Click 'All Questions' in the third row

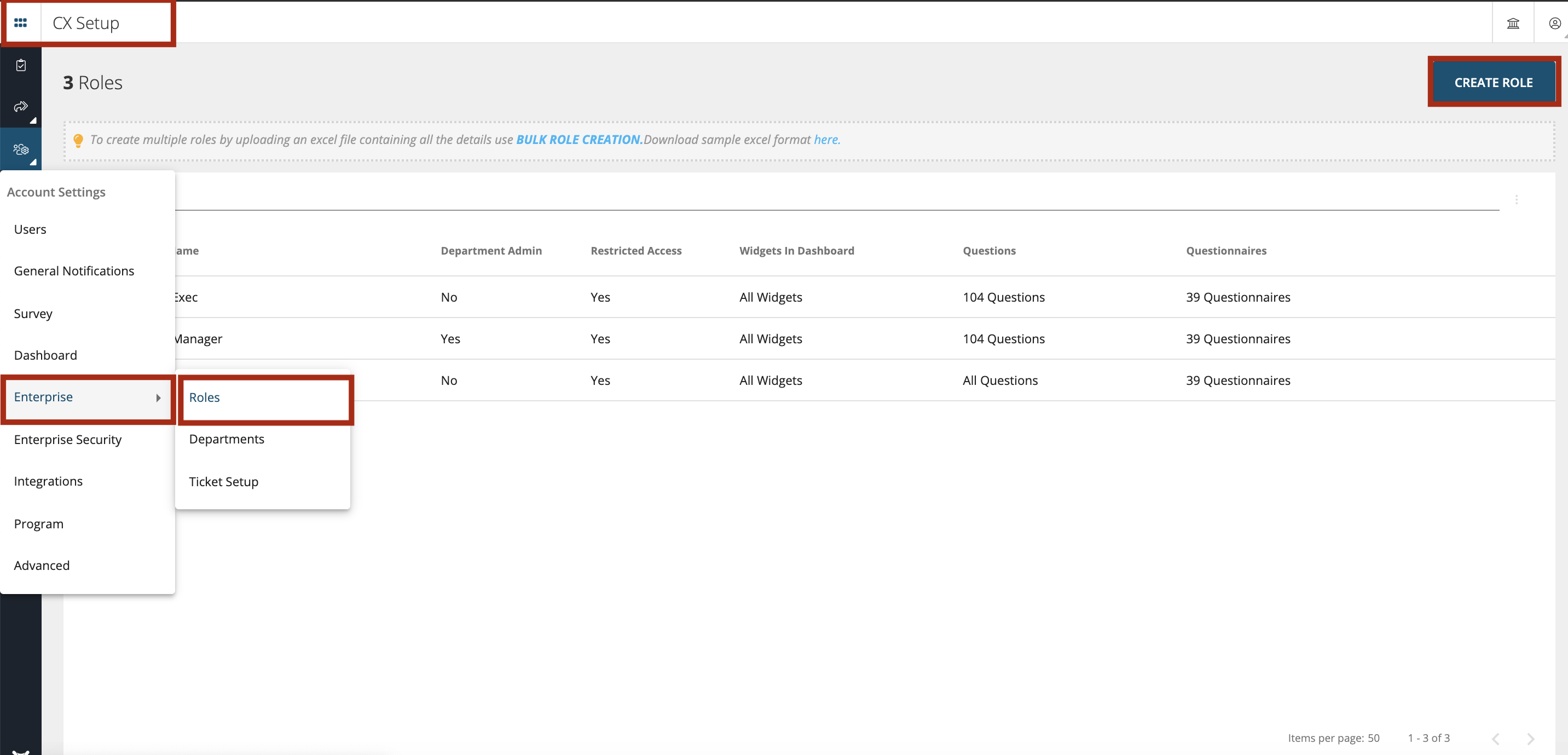999,381
